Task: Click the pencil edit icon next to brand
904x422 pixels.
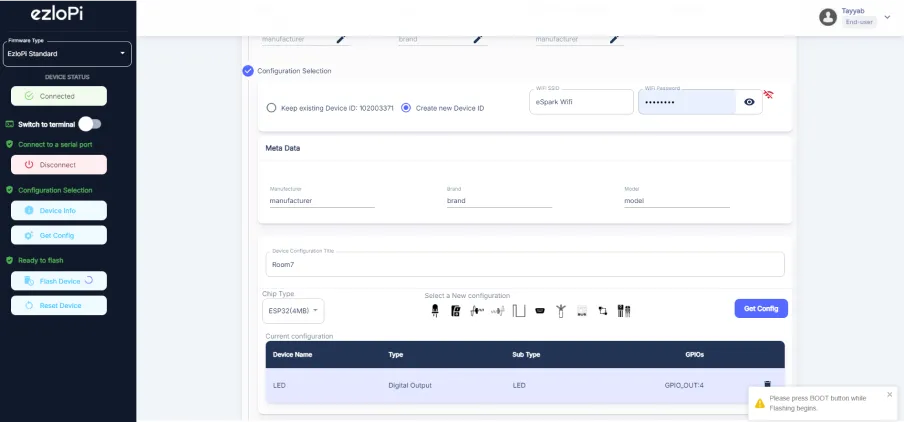Action: 477,39
